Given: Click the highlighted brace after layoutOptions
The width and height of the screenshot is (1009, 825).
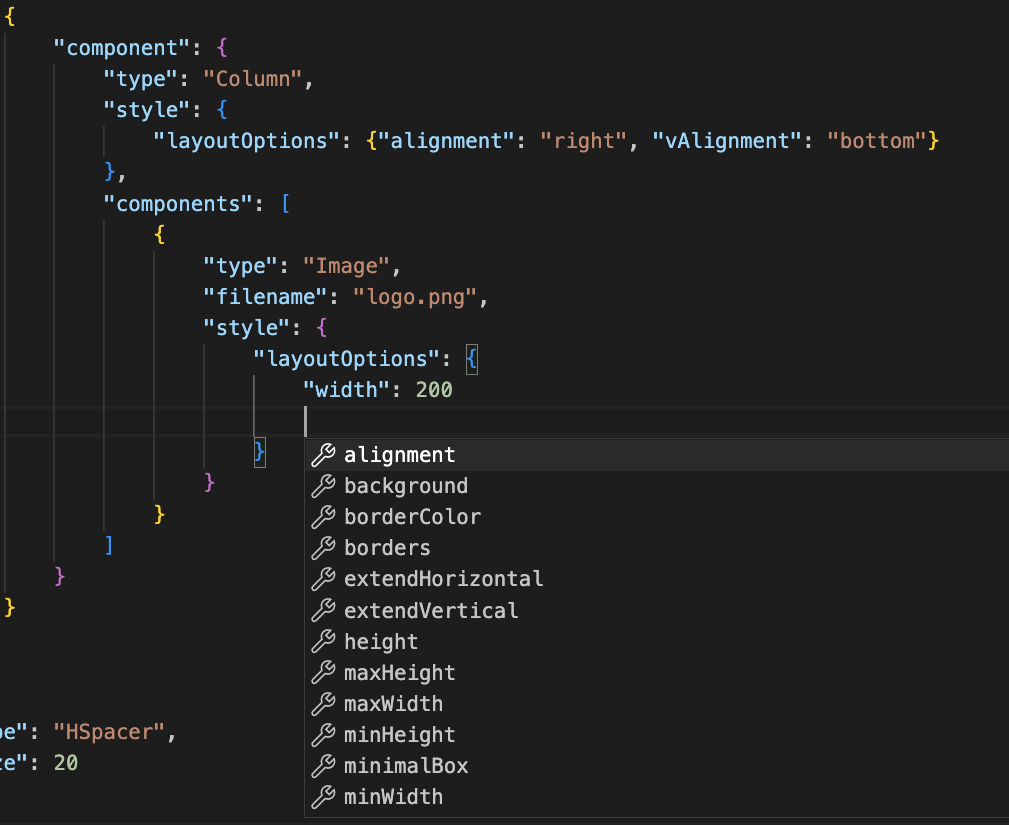Looking at the screenshot, I should pos(472,359).
